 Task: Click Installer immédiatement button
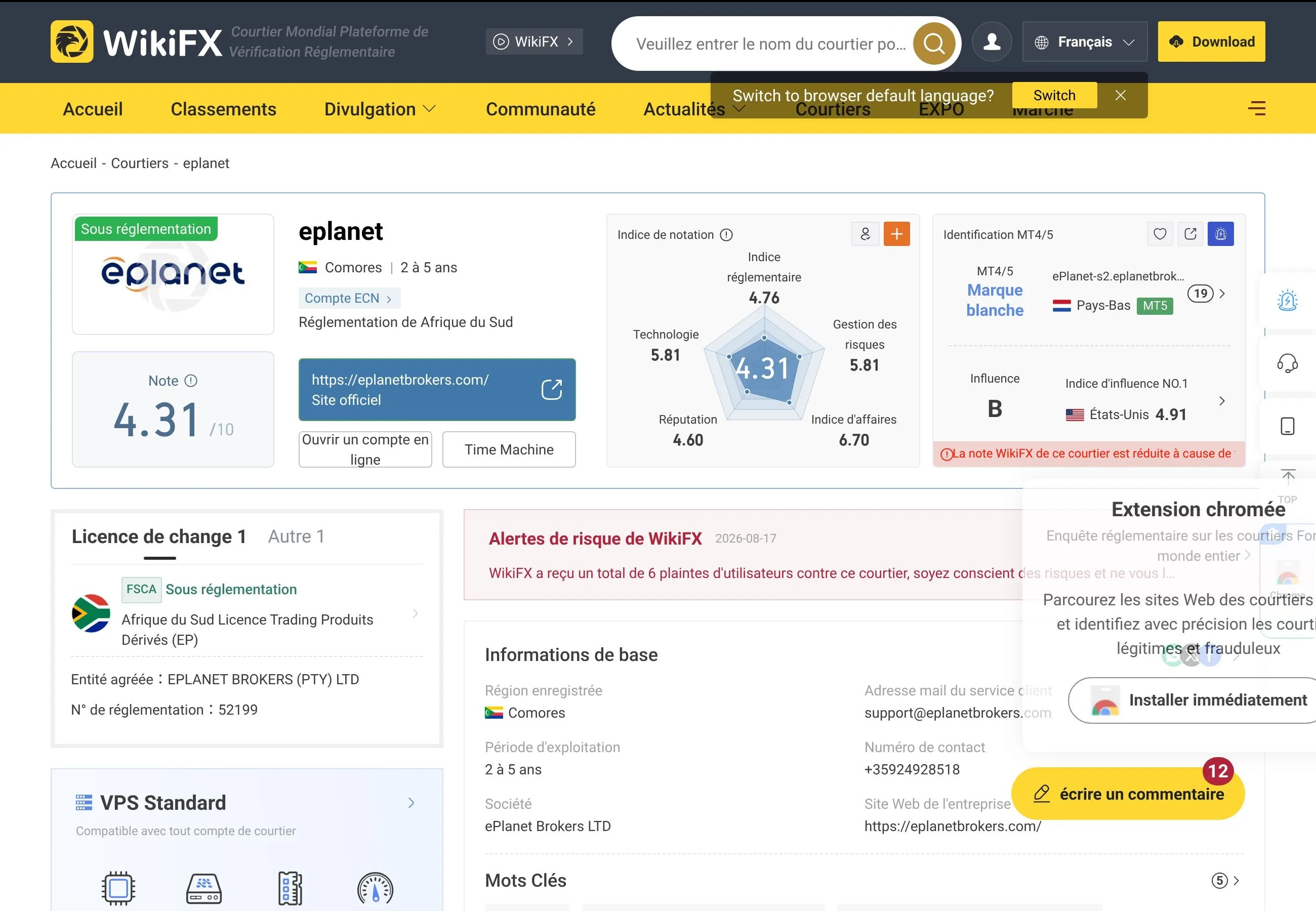1192,700
